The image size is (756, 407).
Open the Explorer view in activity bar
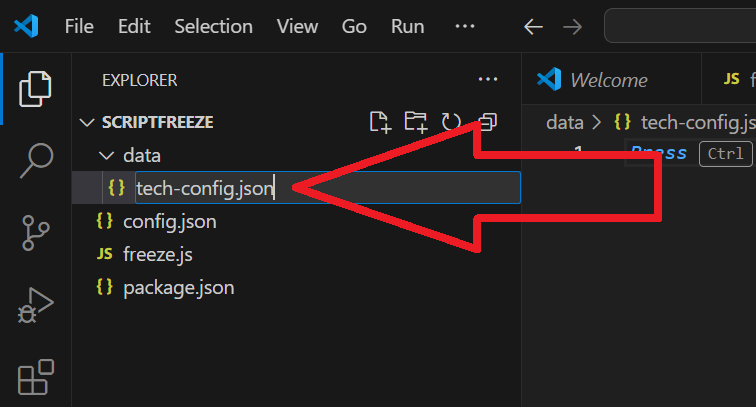tap(35, 89)
